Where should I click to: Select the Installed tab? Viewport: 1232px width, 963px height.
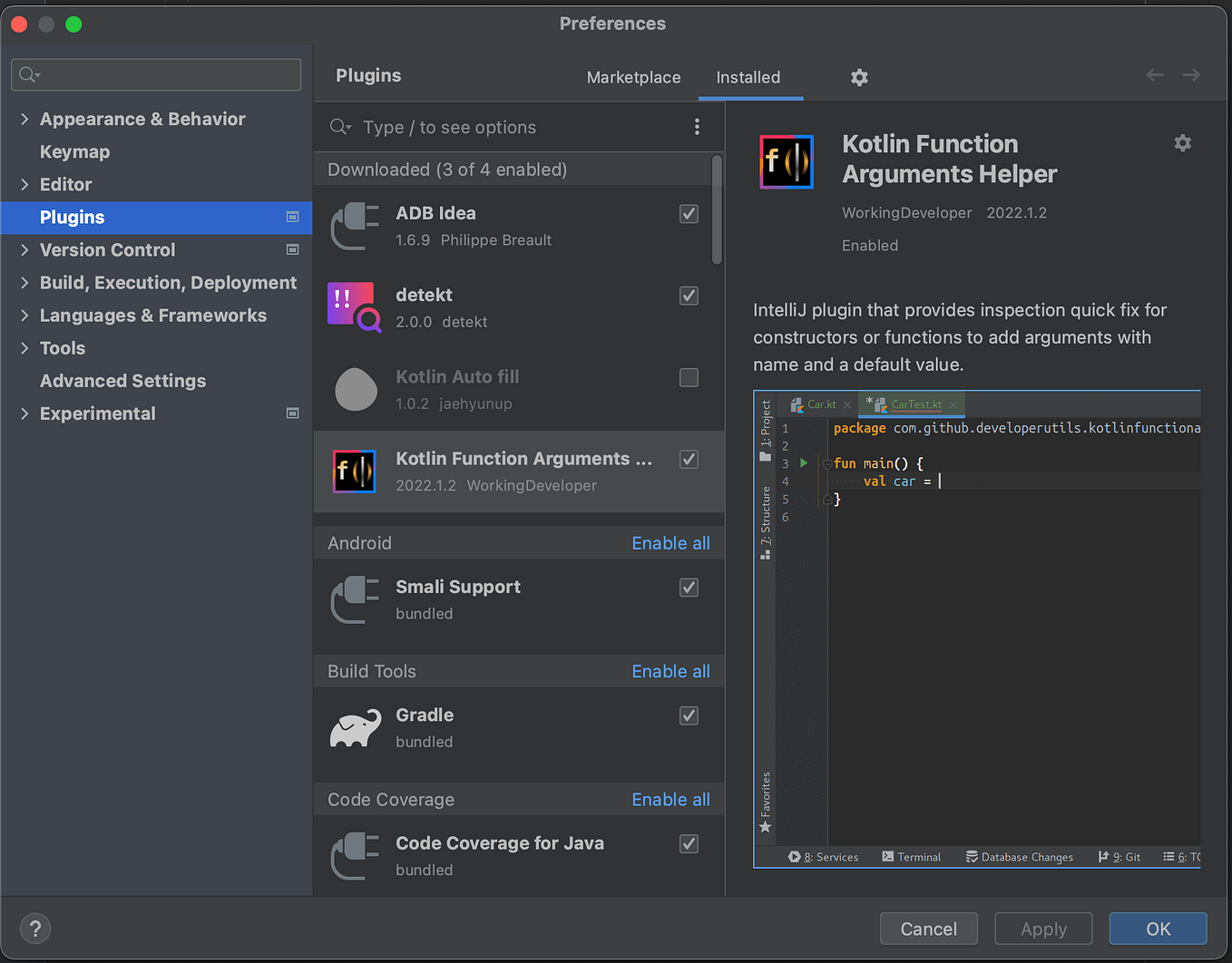[x=750, y=78]
